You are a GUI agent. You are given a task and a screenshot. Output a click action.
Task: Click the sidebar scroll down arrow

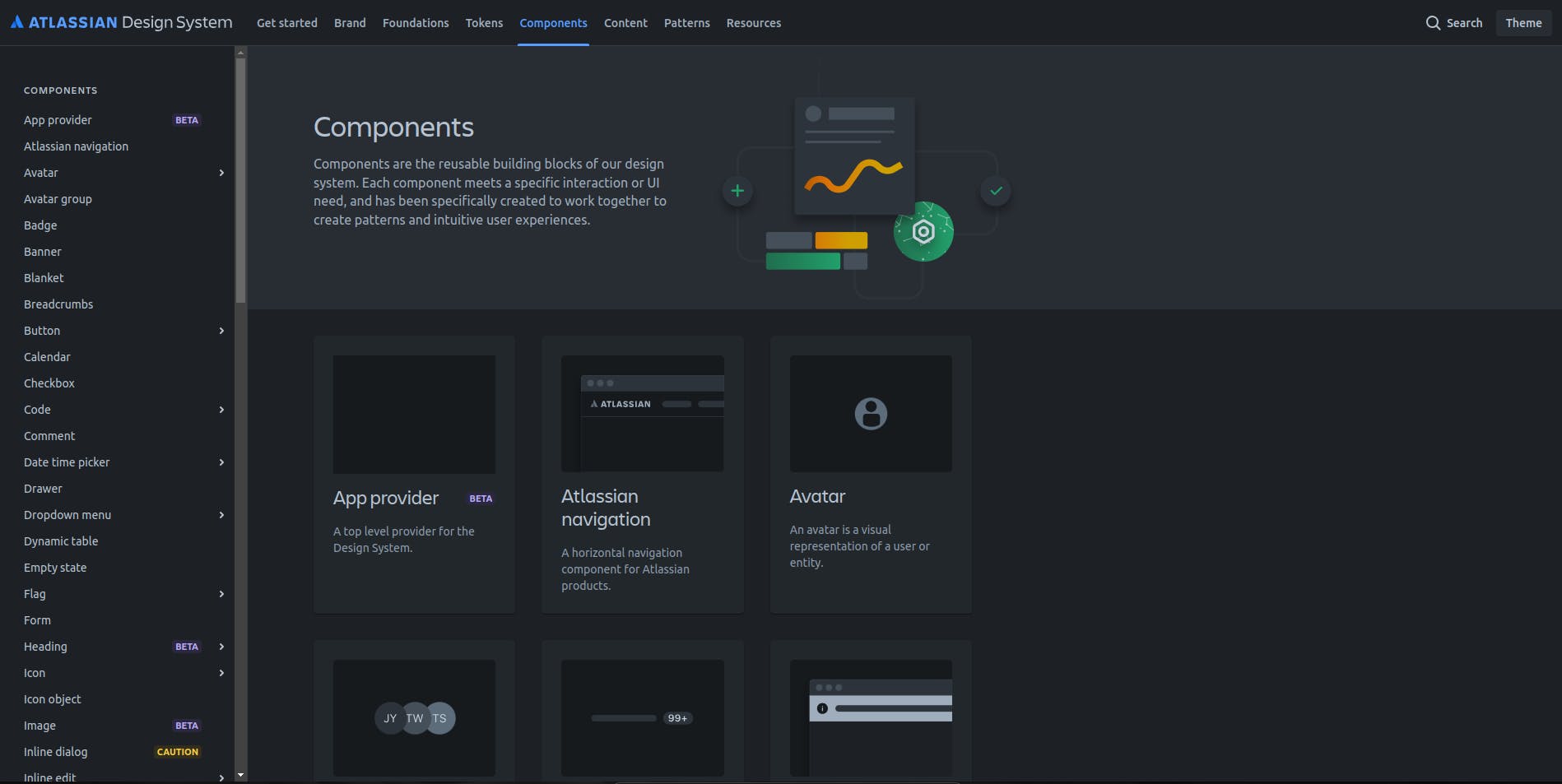(x=240, y=775)
